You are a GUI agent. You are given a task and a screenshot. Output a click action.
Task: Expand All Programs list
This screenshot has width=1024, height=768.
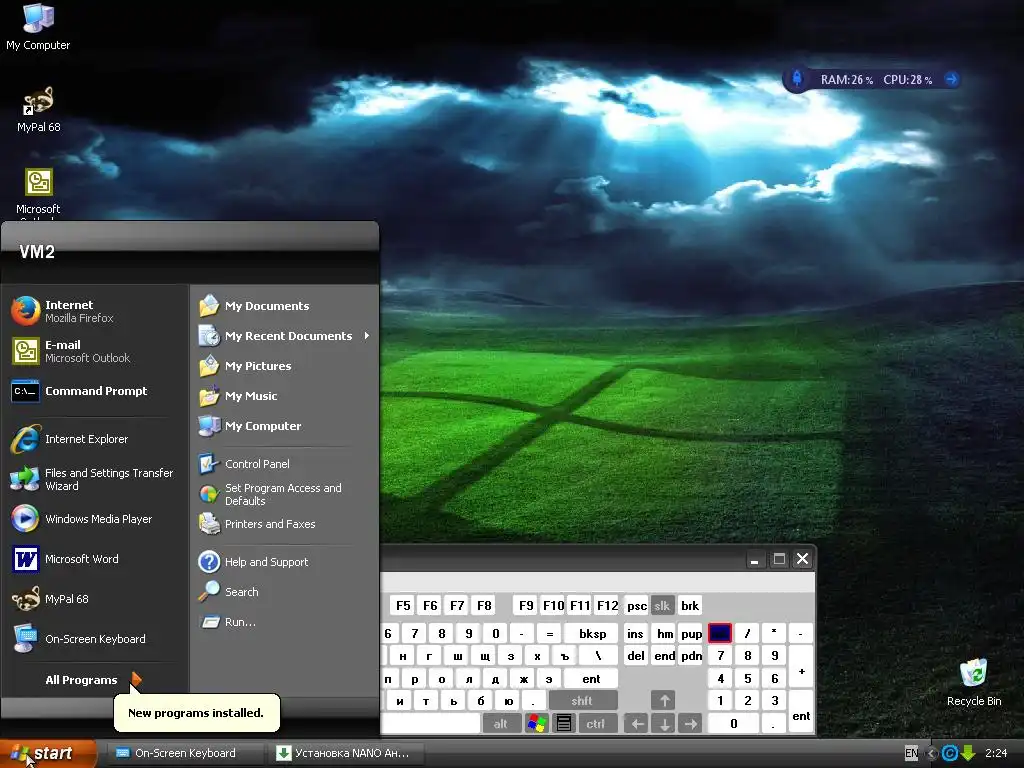coord(93,680)
